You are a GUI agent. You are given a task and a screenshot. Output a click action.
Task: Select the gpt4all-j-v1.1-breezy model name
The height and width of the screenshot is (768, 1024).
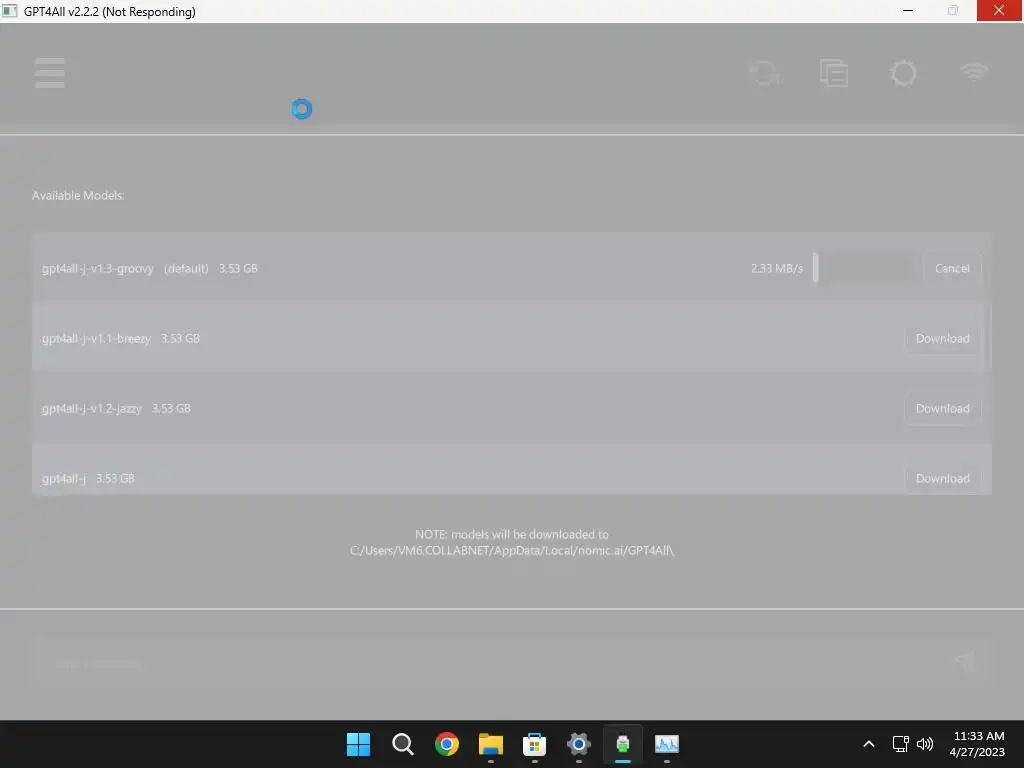coord(96,338)
